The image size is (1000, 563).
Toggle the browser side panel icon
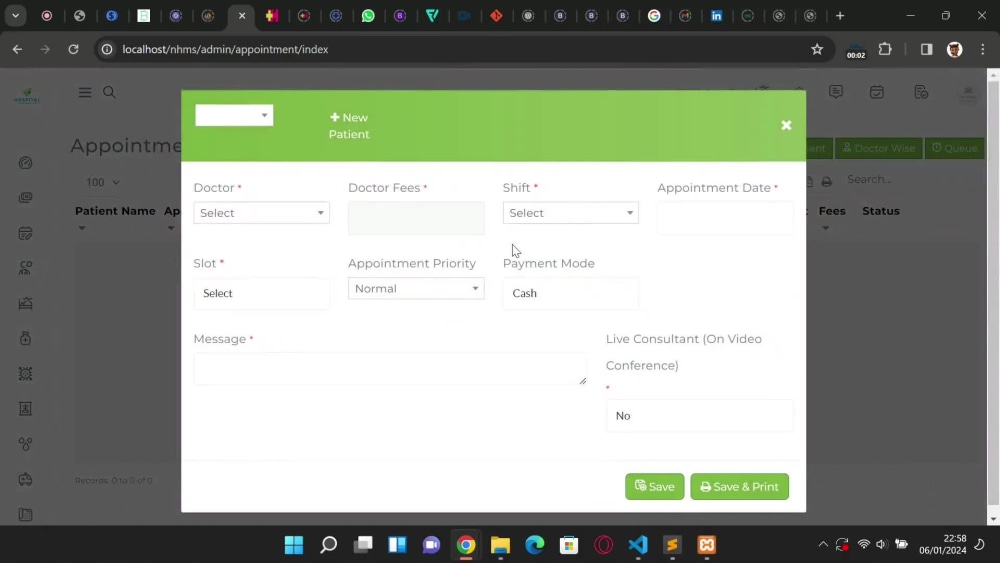926,49
